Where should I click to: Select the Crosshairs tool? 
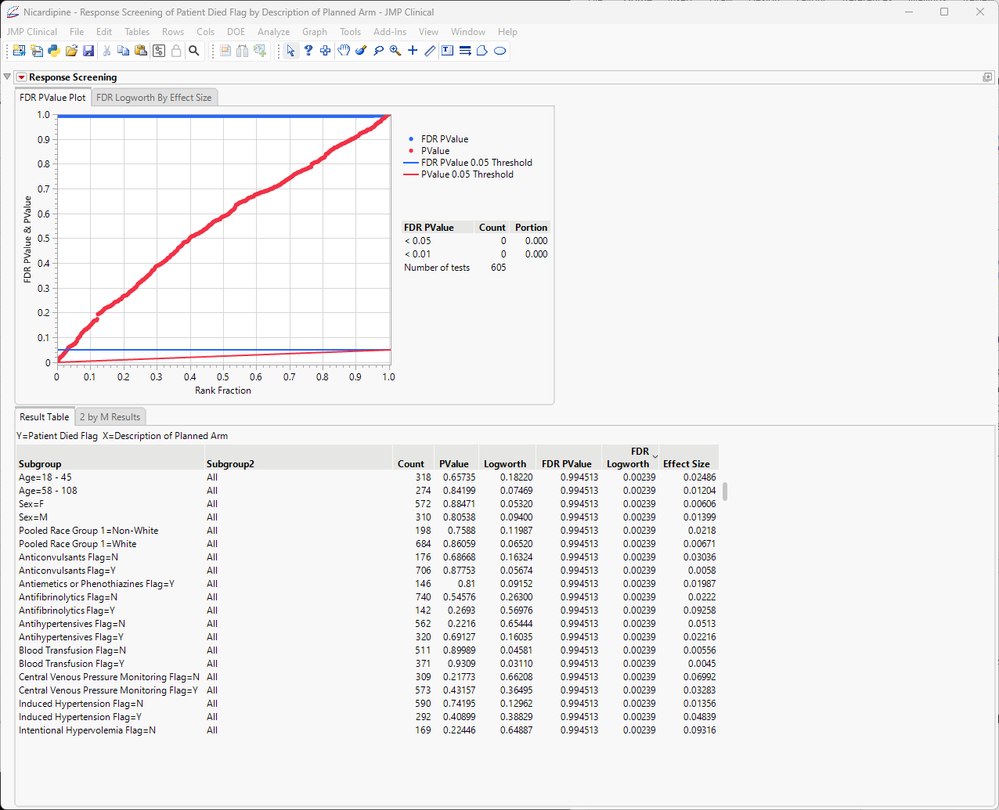pyautogui.click(x=413, y=51)
